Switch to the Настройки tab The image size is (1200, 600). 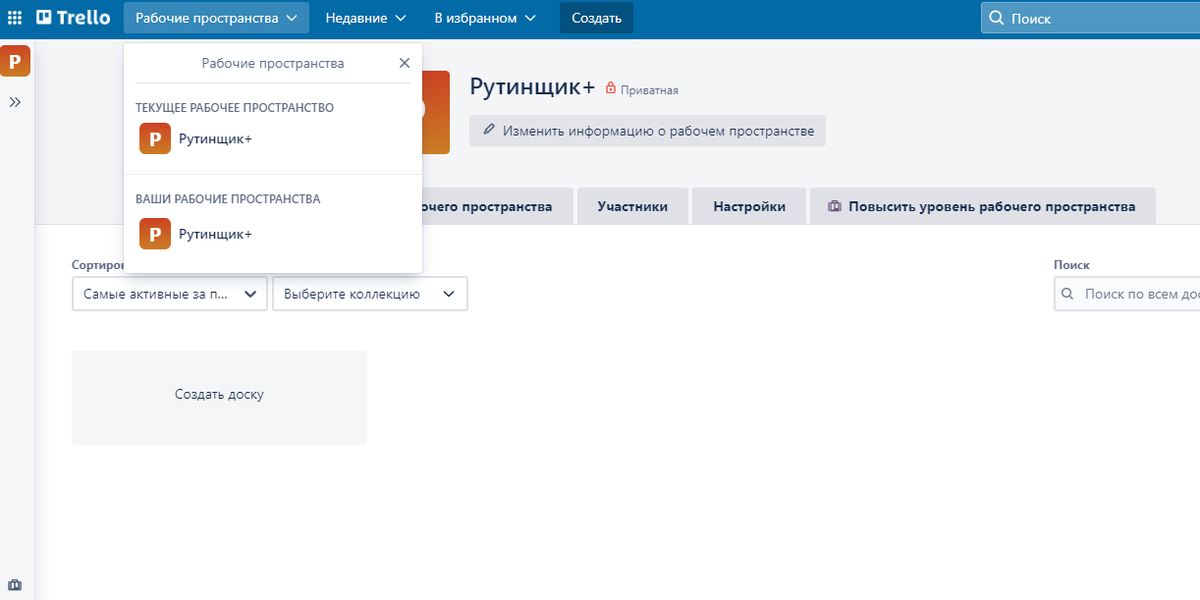pos(749,207)
